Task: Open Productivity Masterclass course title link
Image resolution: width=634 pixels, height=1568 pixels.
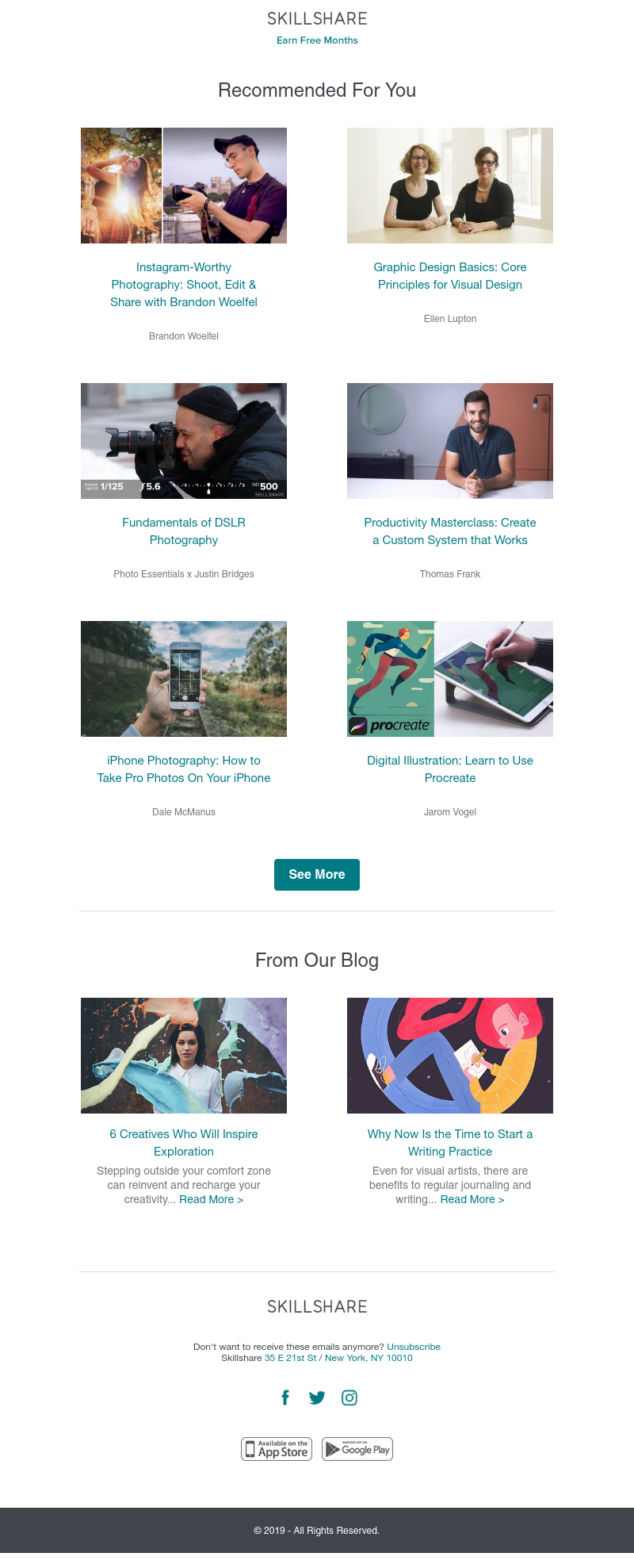Action: tap(450, 531)
